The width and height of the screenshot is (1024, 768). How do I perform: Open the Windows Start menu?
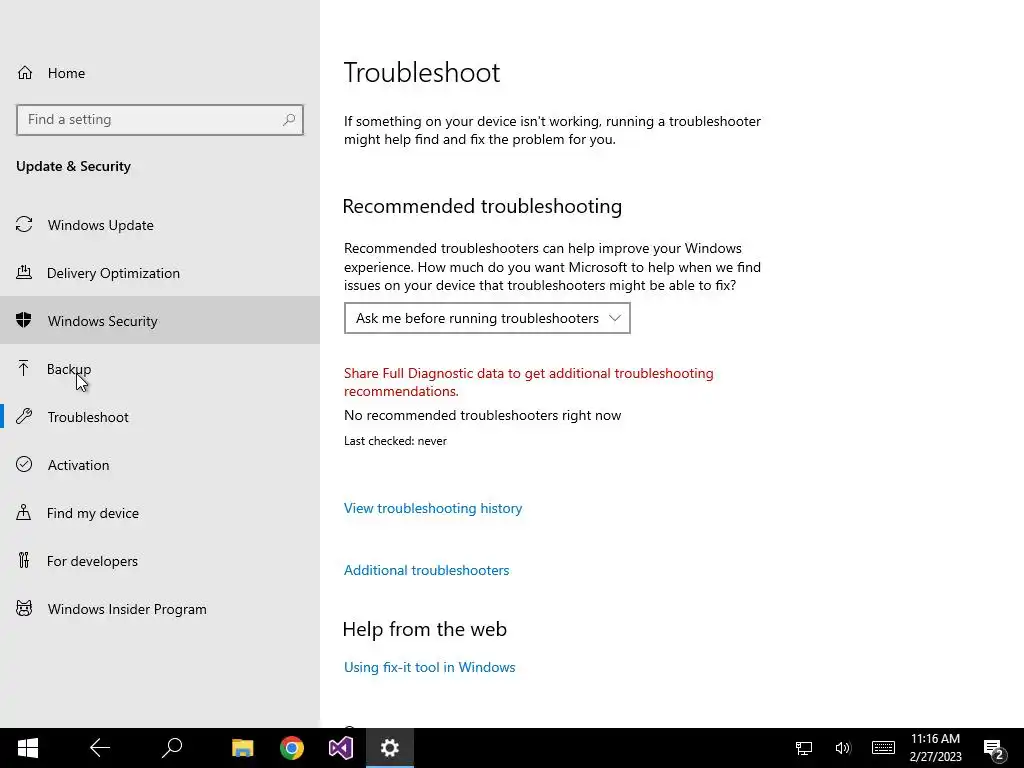27,748
